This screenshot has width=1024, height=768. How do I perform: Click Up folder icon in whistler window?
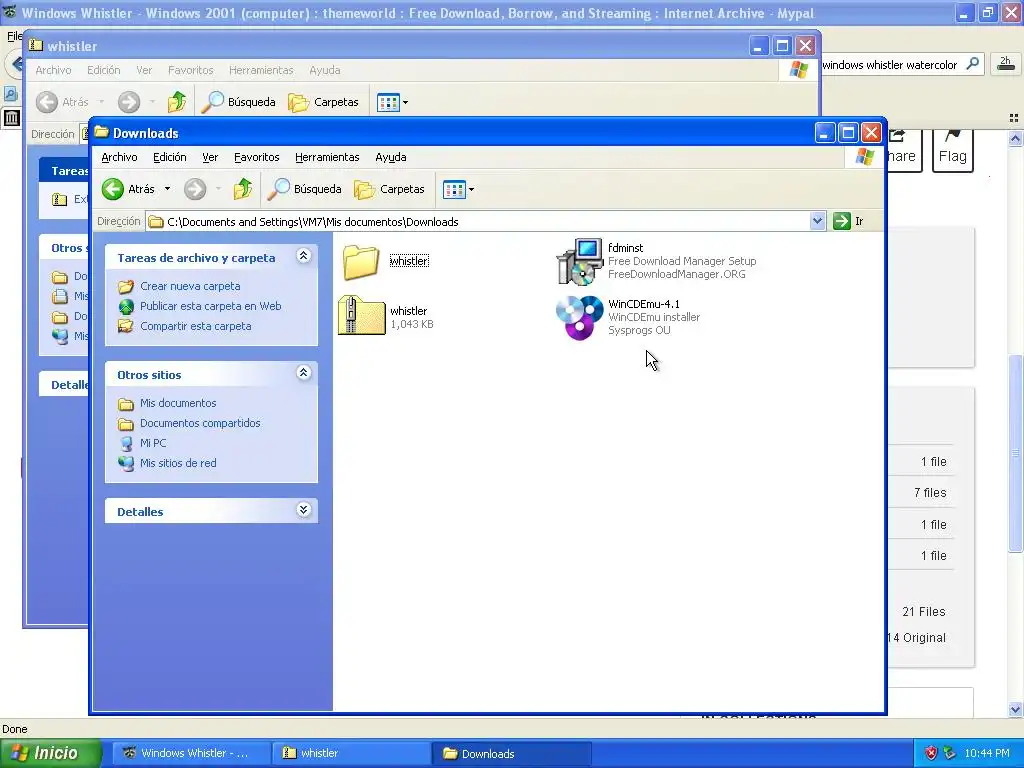(177, 103)
